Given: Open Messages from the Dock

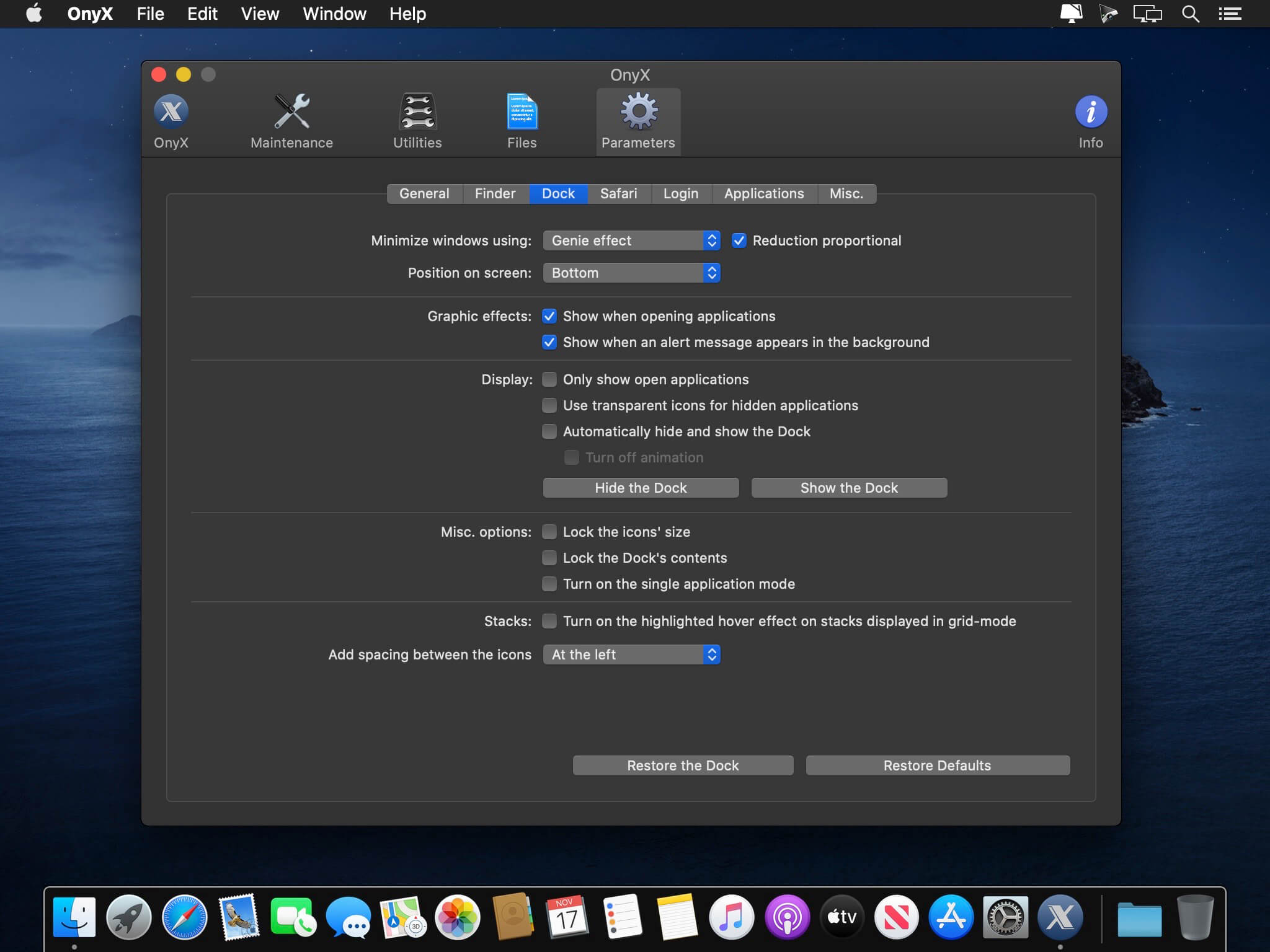Looking at the screenshot, I should pyautogui.click(x=349, y=917).
